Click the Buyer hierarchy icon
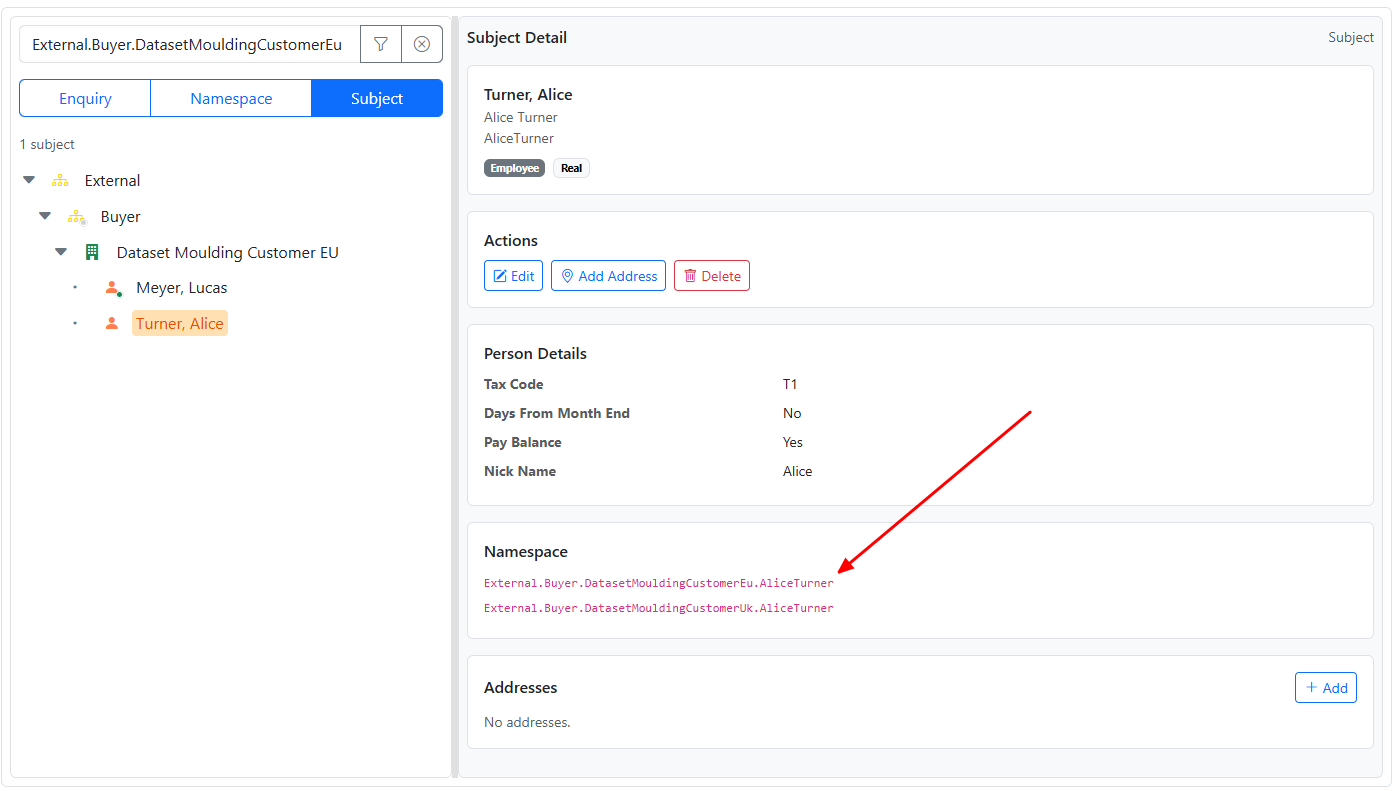 click(x=76, y=217)
